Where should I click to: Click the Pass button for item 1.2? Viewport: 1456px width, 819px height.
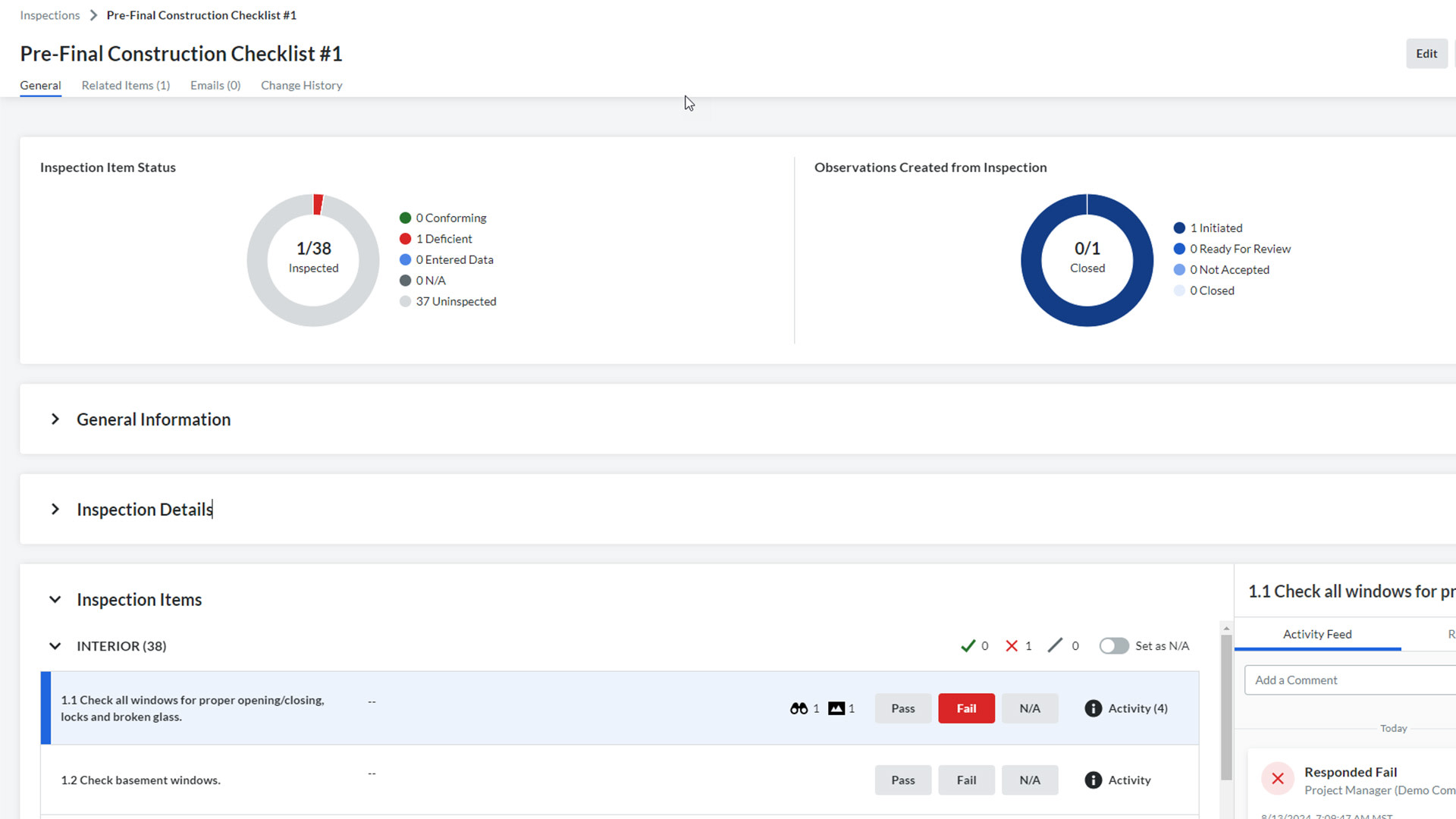902,779
